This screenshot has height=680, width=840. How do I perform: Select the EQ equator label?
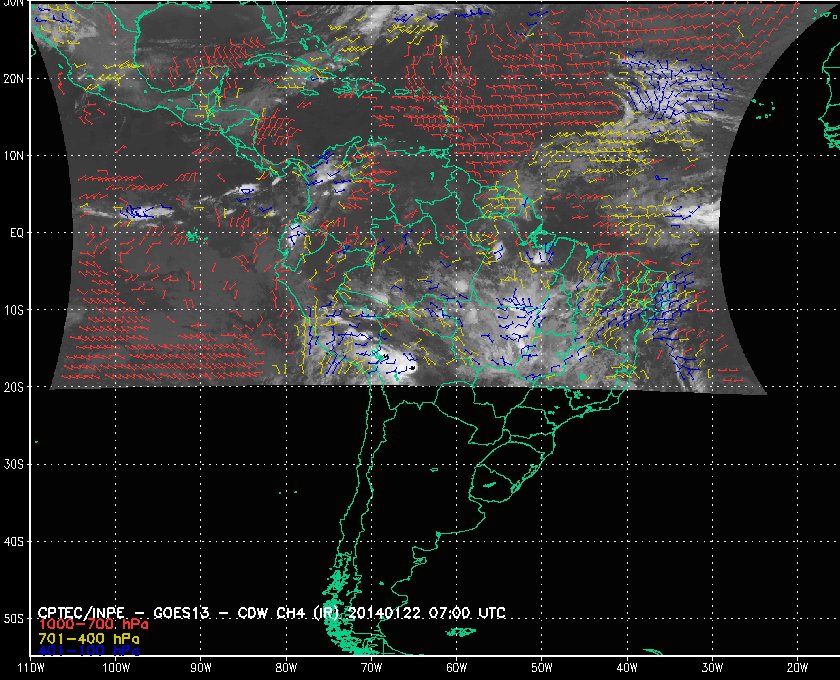[17, 233]
